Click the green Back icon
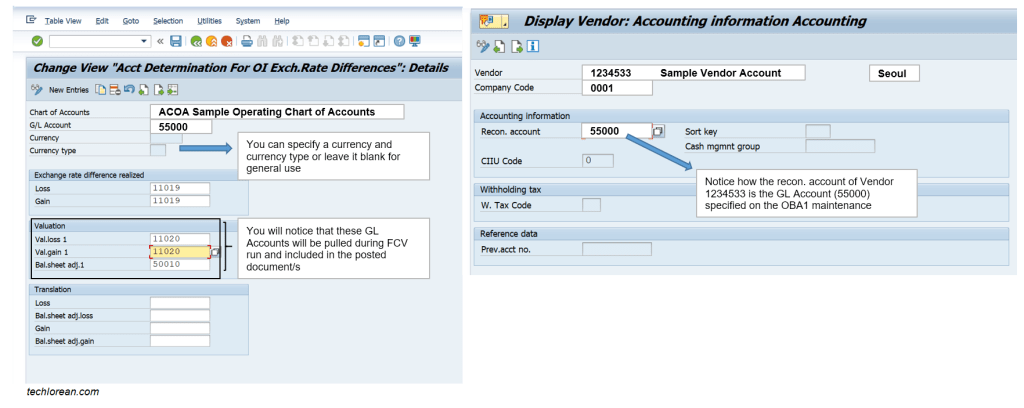The width and height of the screenshot is (1024, 408). point(196,41)
